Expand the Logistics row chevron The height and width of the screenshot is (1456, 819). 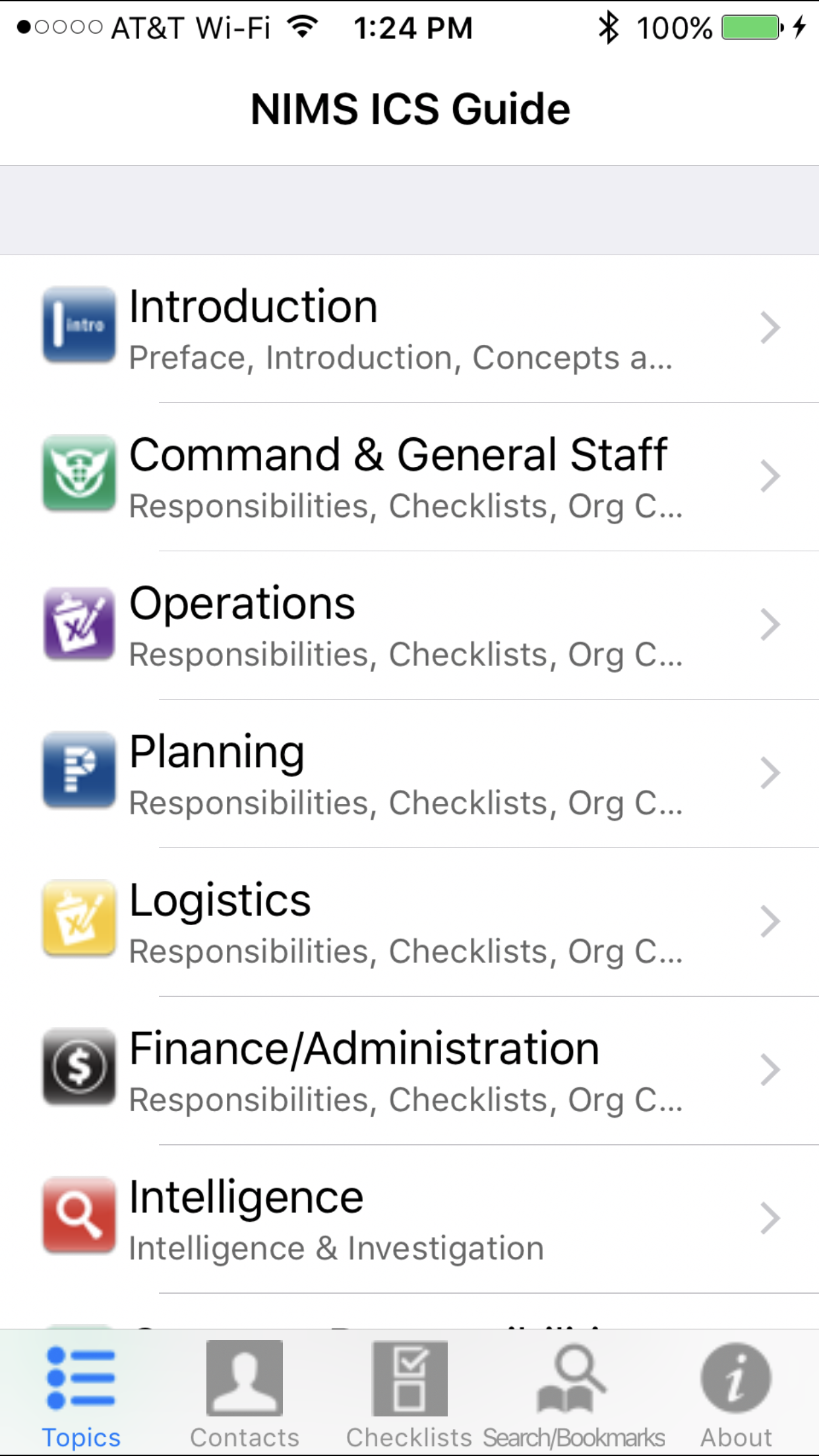(x=770, y=921)
